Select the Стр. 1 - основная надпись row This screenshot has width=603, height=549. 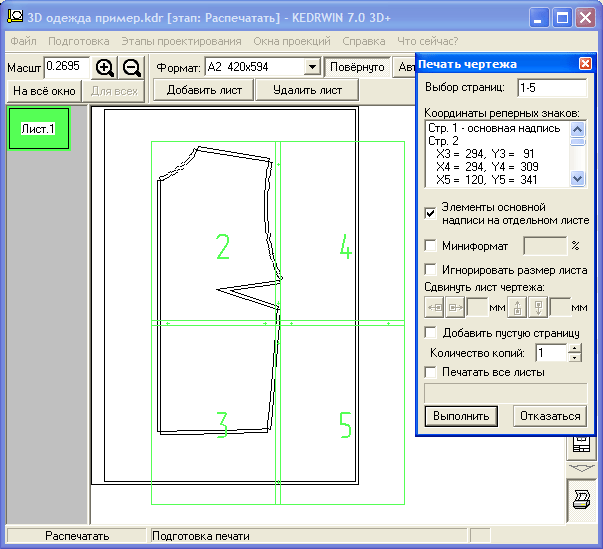pos(494,128)
